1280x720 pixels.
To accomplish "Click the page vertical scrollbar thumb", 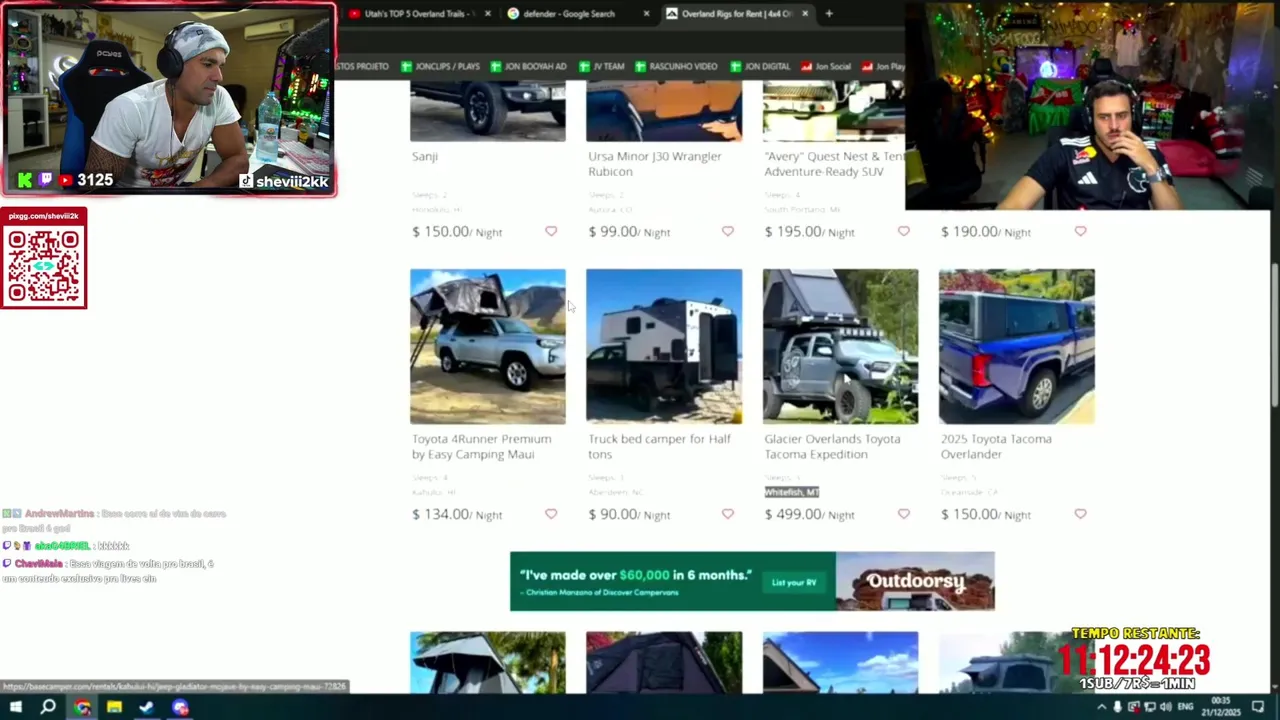I will pyautogui.click(x=1274, y=335).
